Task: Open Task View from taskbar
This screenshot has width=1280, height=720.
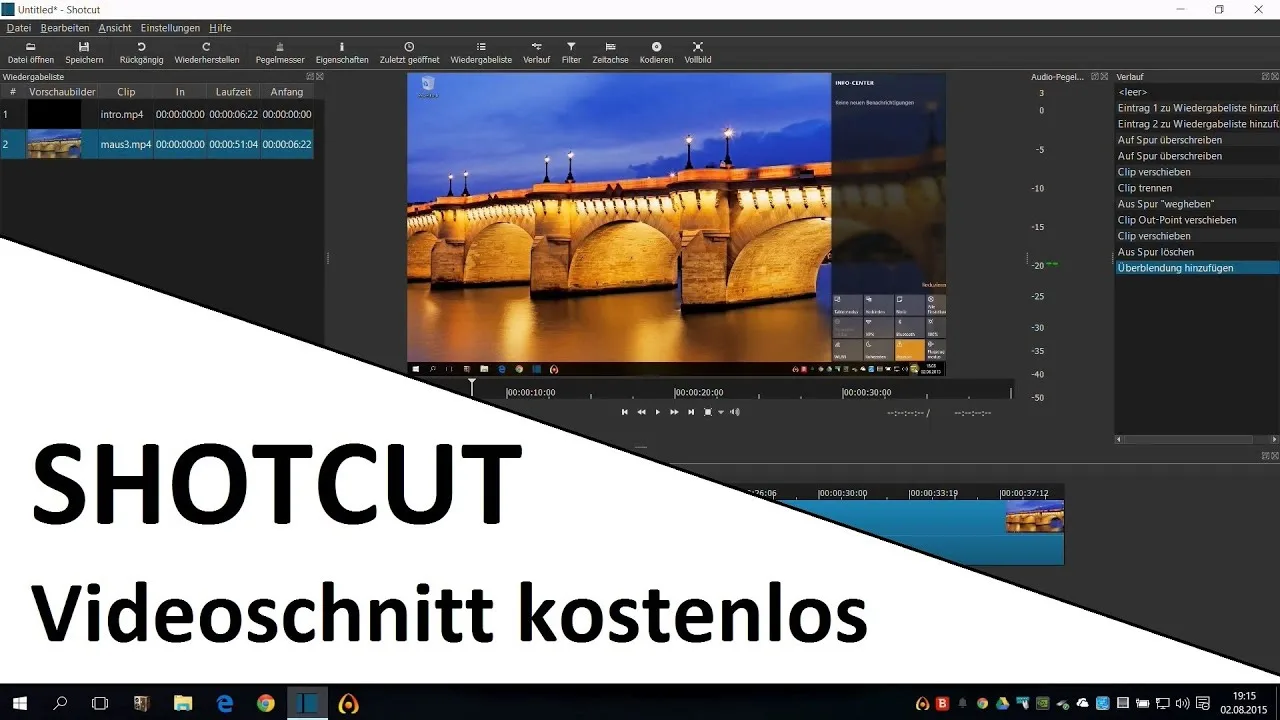Action: point(100,703)
